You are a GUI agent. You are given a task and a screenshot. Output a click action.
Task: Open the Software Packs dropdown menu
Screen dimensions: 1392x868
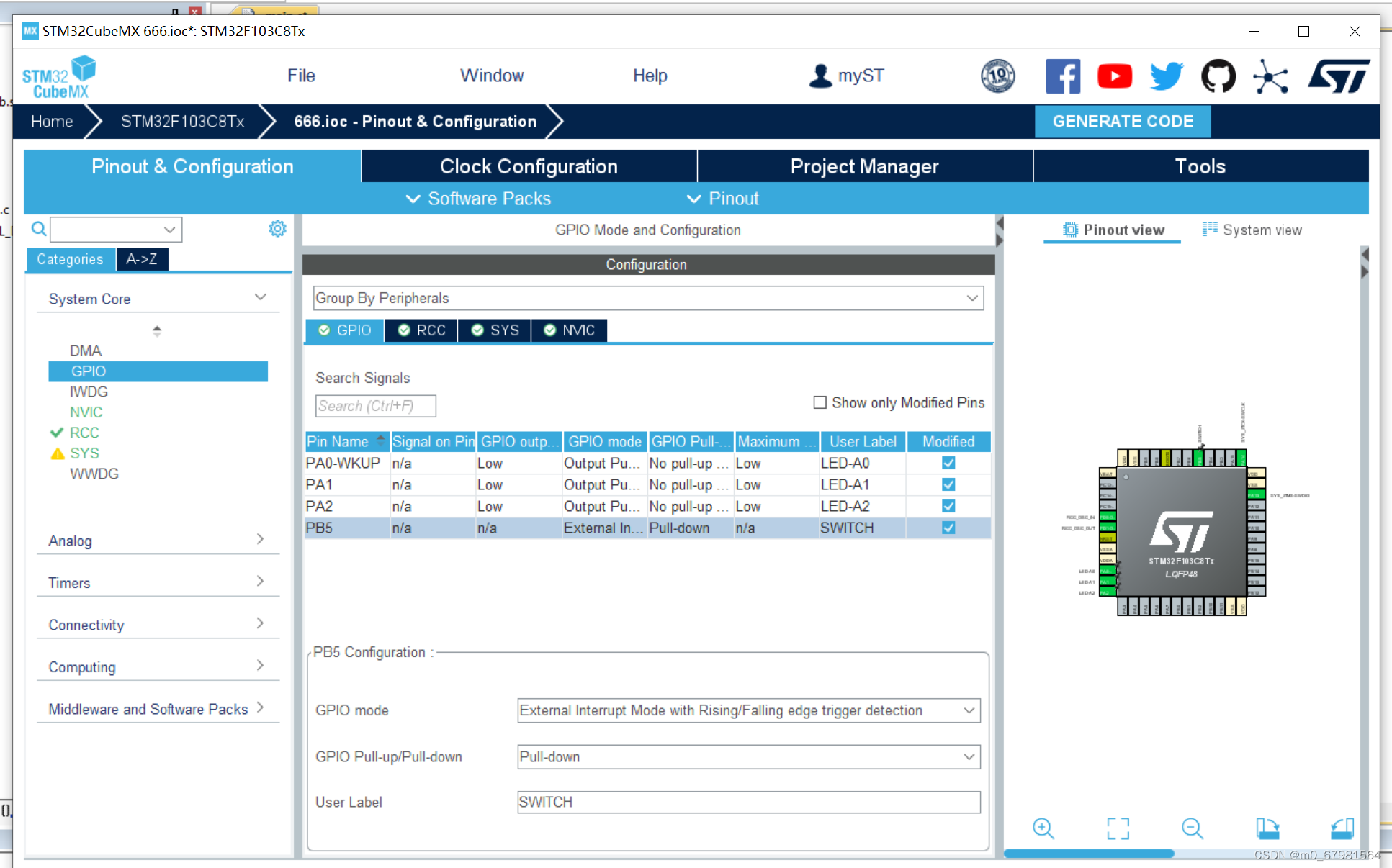(x=478, y=199)
